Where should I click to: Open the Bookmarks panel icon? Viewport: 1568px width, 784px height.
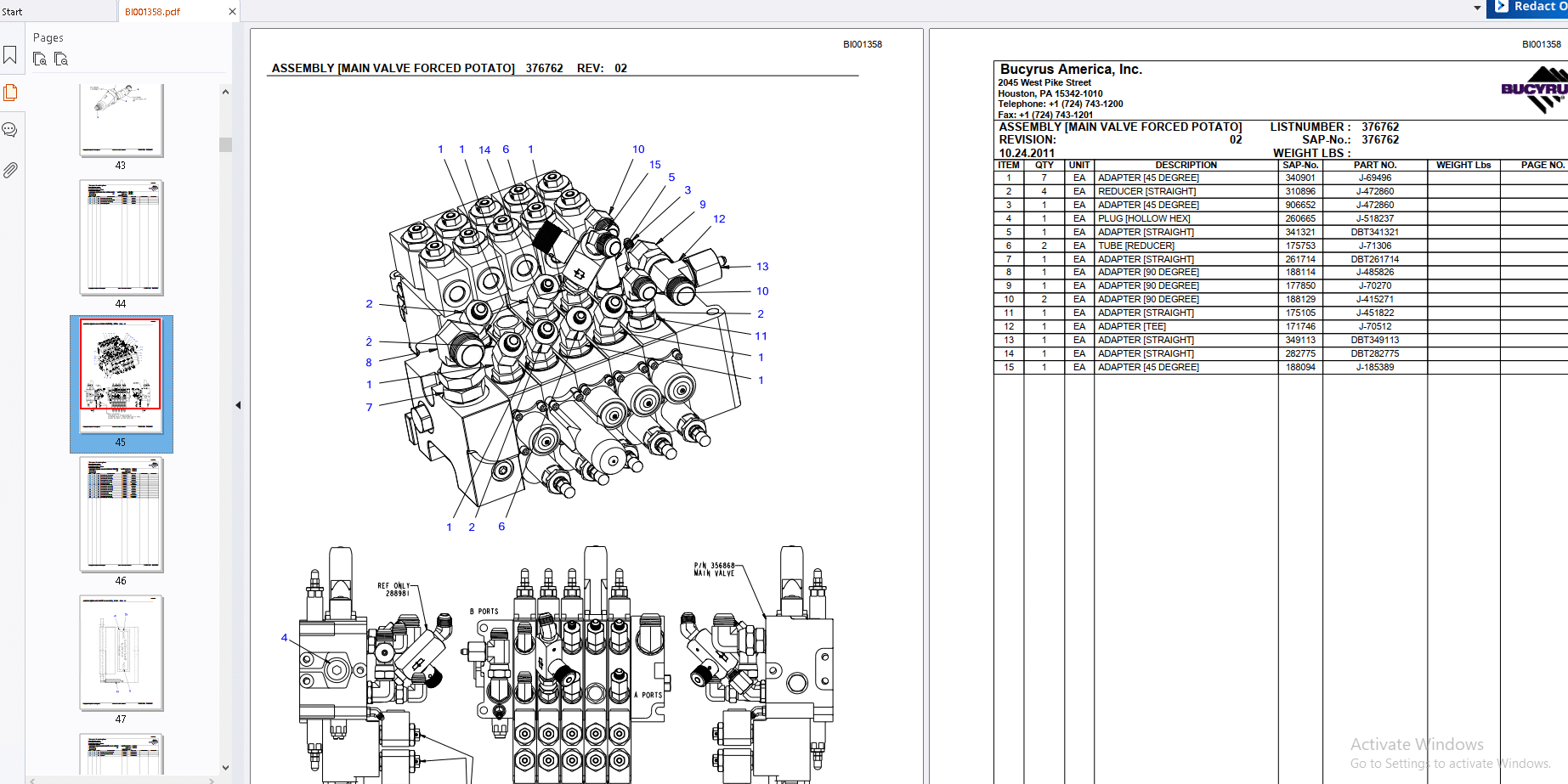(10, 55)
